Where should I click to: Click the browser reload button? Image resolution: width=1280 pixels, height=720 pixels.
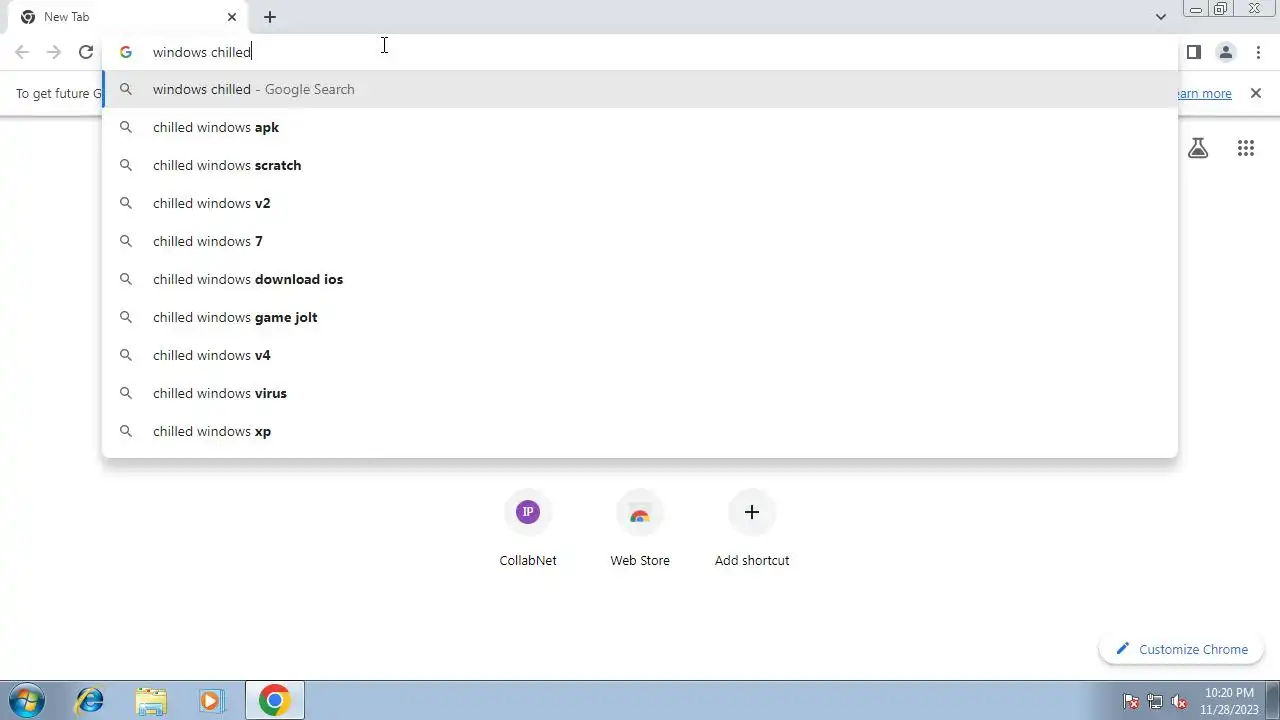click(x=86, y=52)
